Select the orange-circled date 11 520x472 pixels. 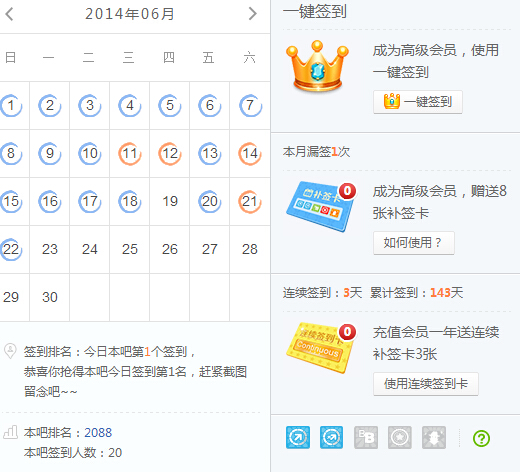(130, 153)
